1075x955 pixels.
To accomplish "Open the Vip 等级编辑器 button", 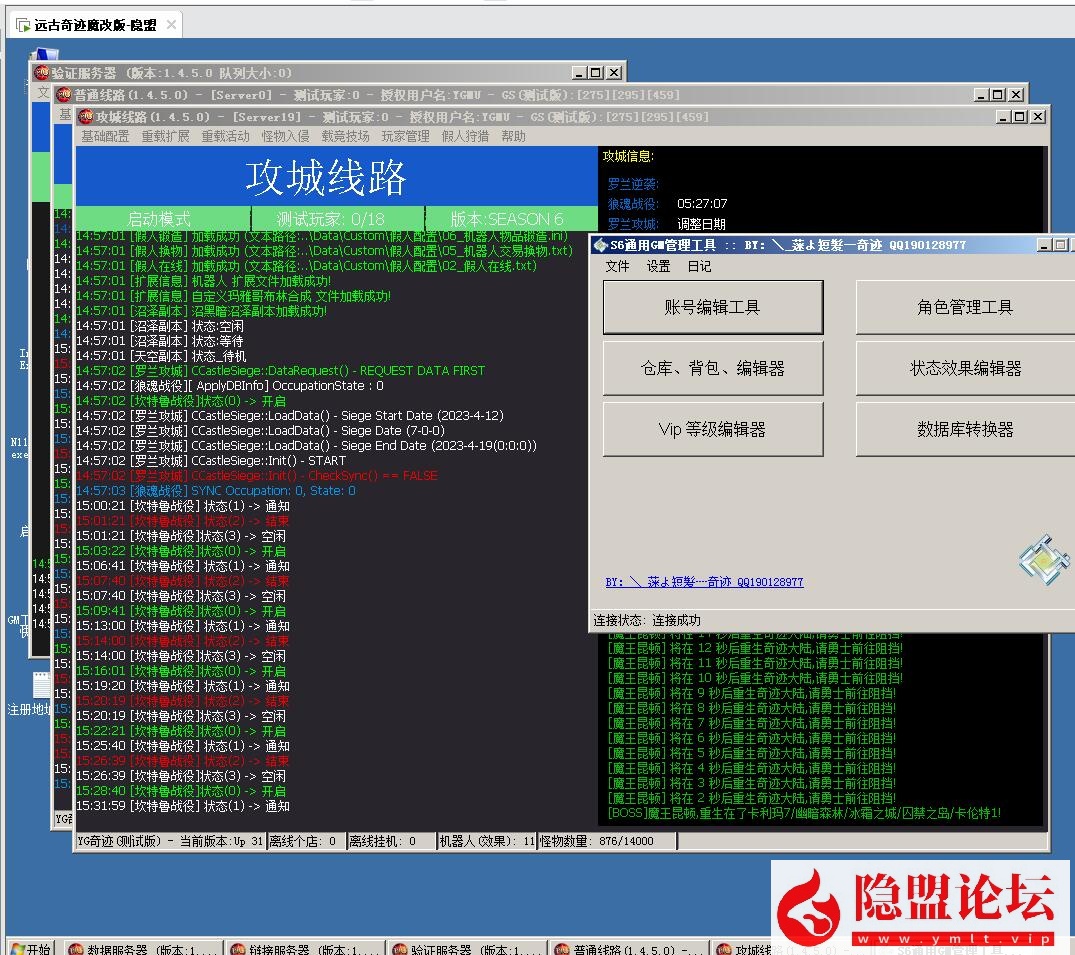I will 713,430.
